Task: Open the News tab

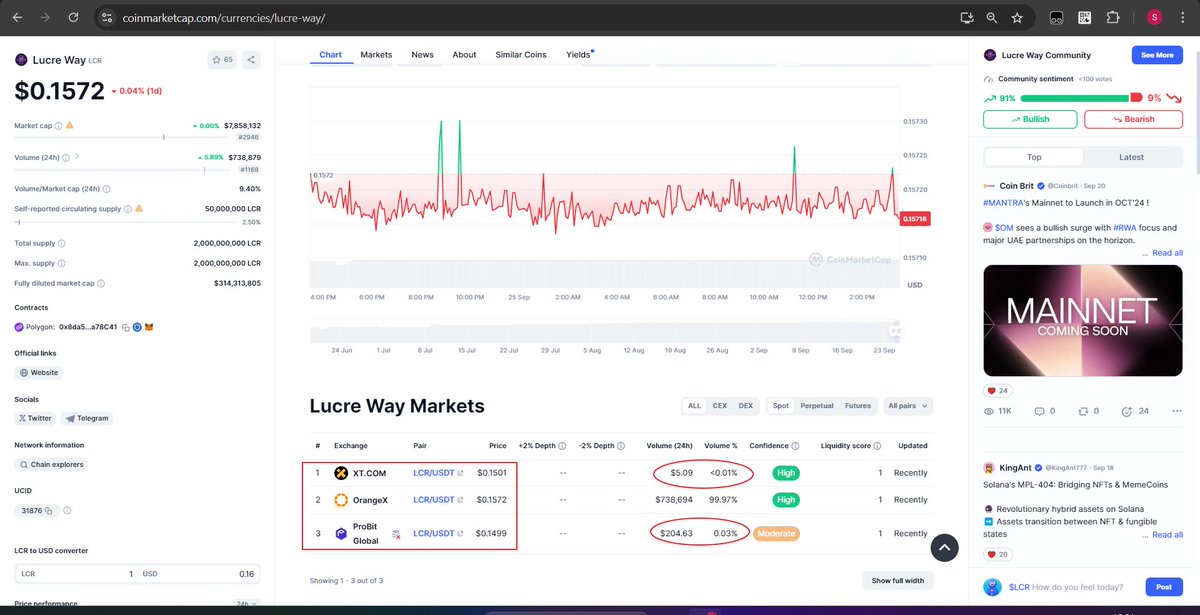Action: pyautogui.click(x=422, y=55)
